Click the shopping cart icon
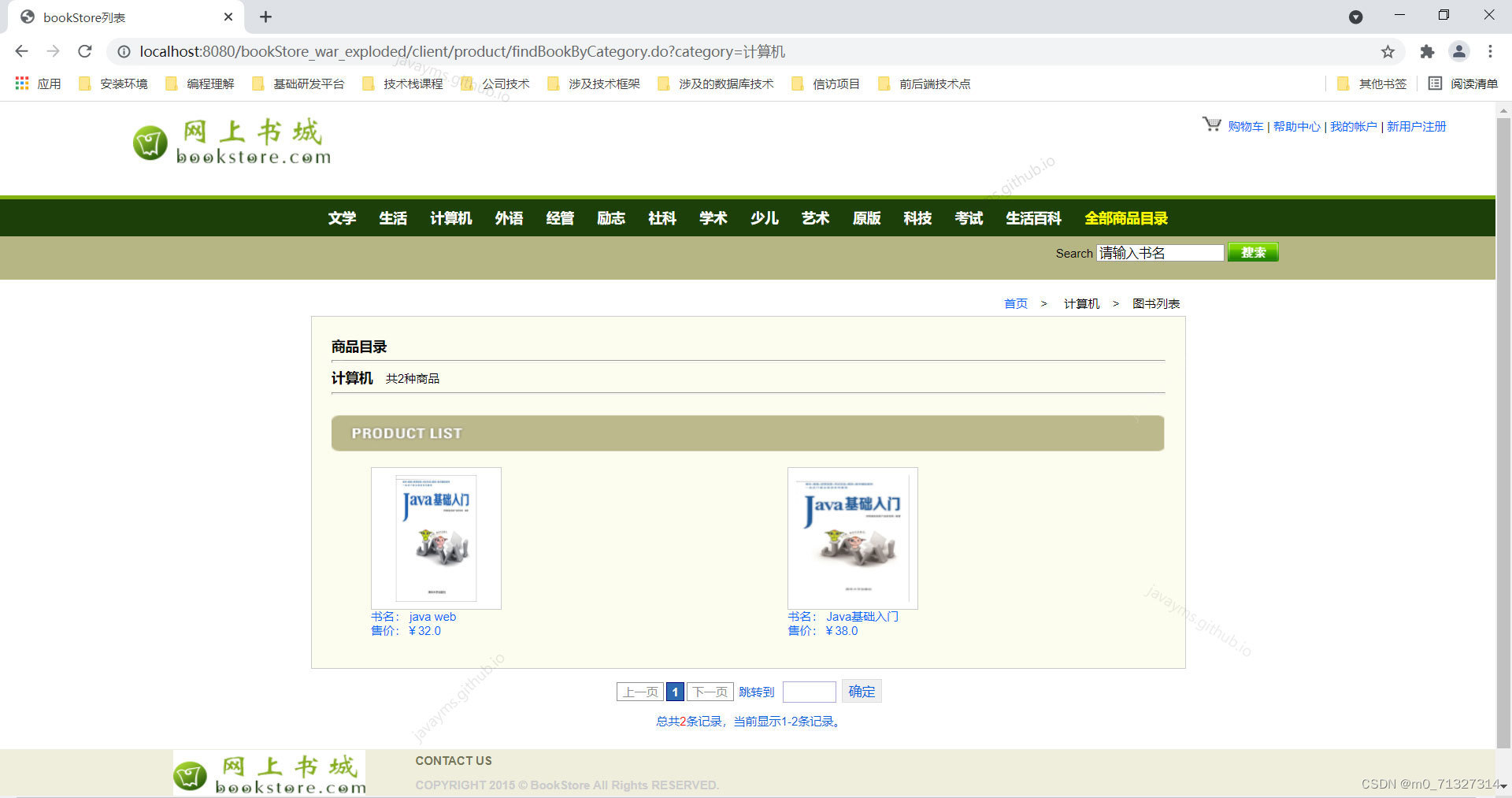1512x798 pixels. point(1210,124)
